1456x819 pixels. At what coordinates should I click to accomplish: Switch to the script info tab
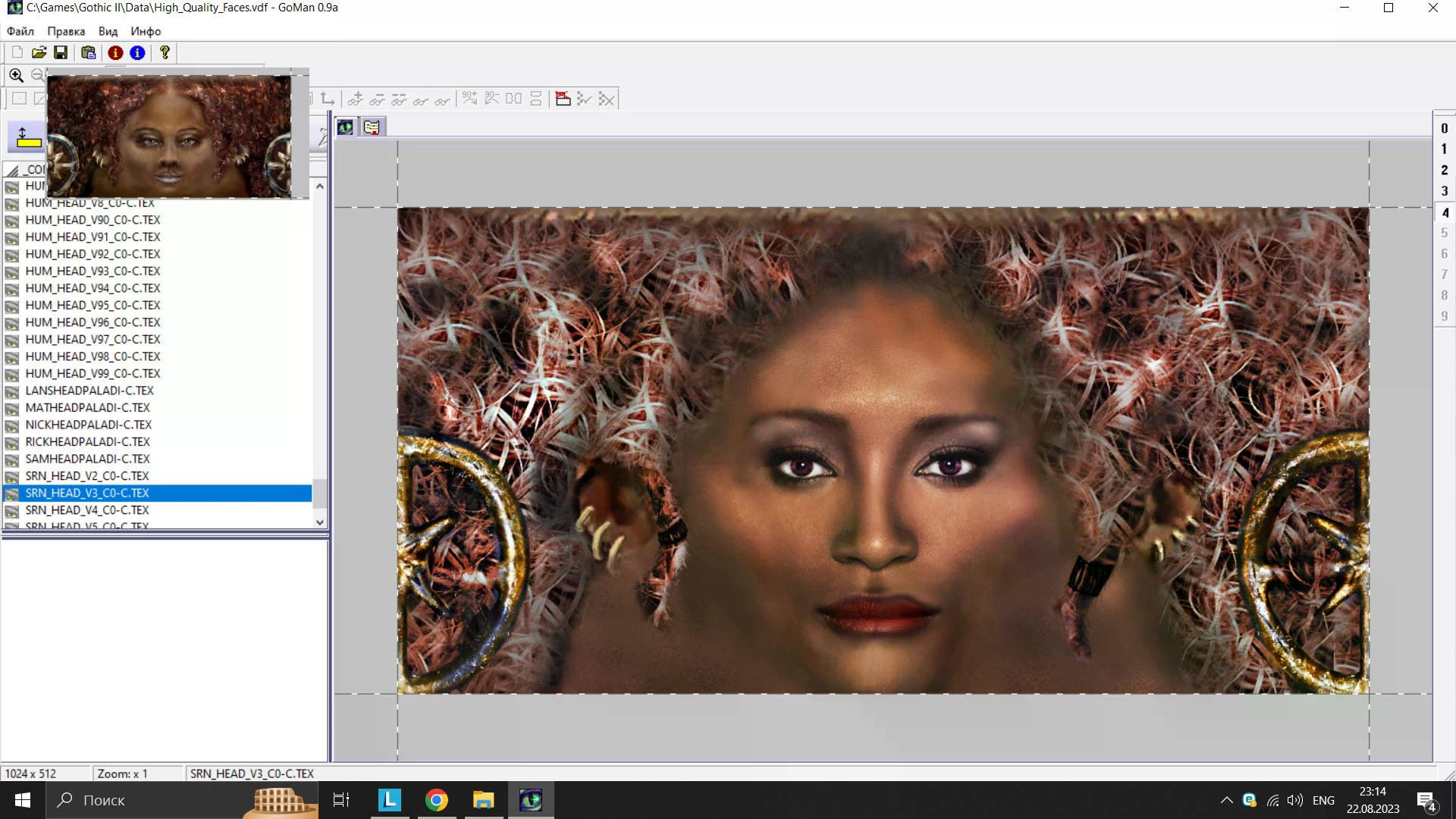point(372,127)
